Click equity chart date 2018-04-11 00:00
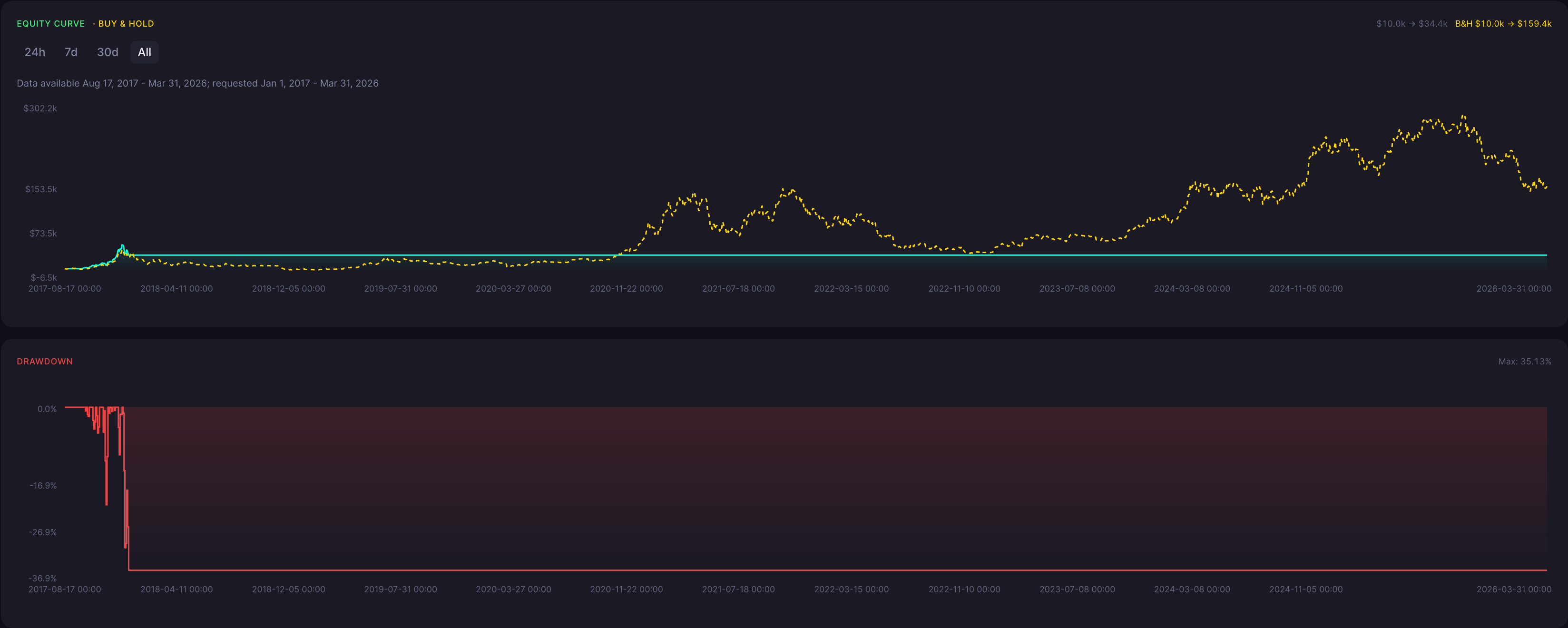This screenshot has height=628, width=1568. point(176,289)
